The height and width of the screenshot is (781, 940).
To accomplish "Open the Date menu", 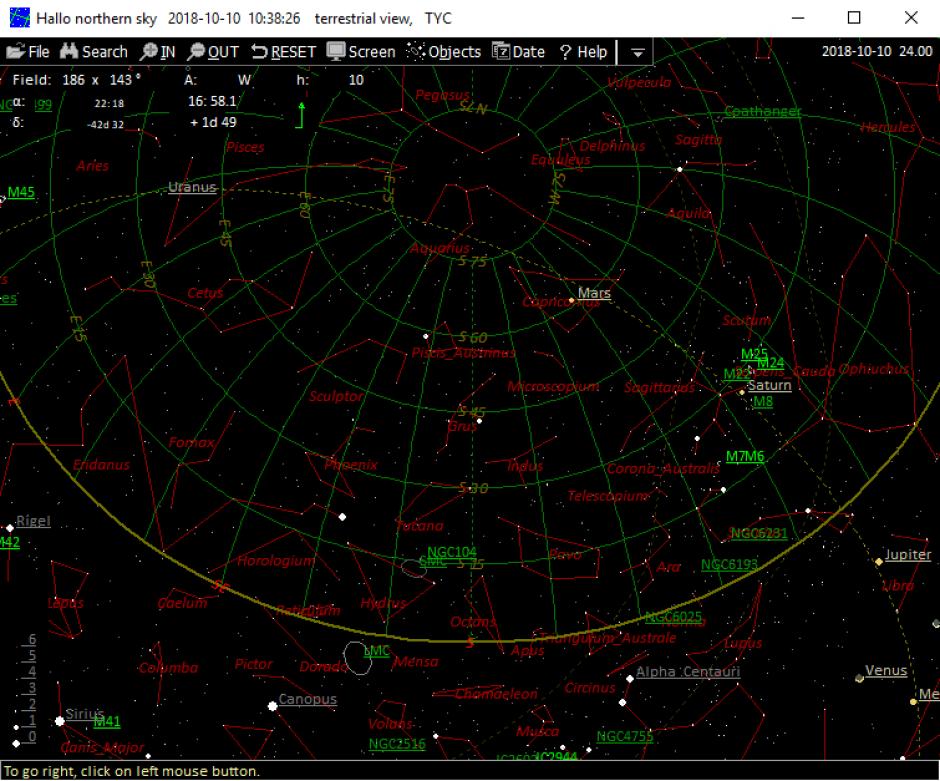I will point(519,52).
